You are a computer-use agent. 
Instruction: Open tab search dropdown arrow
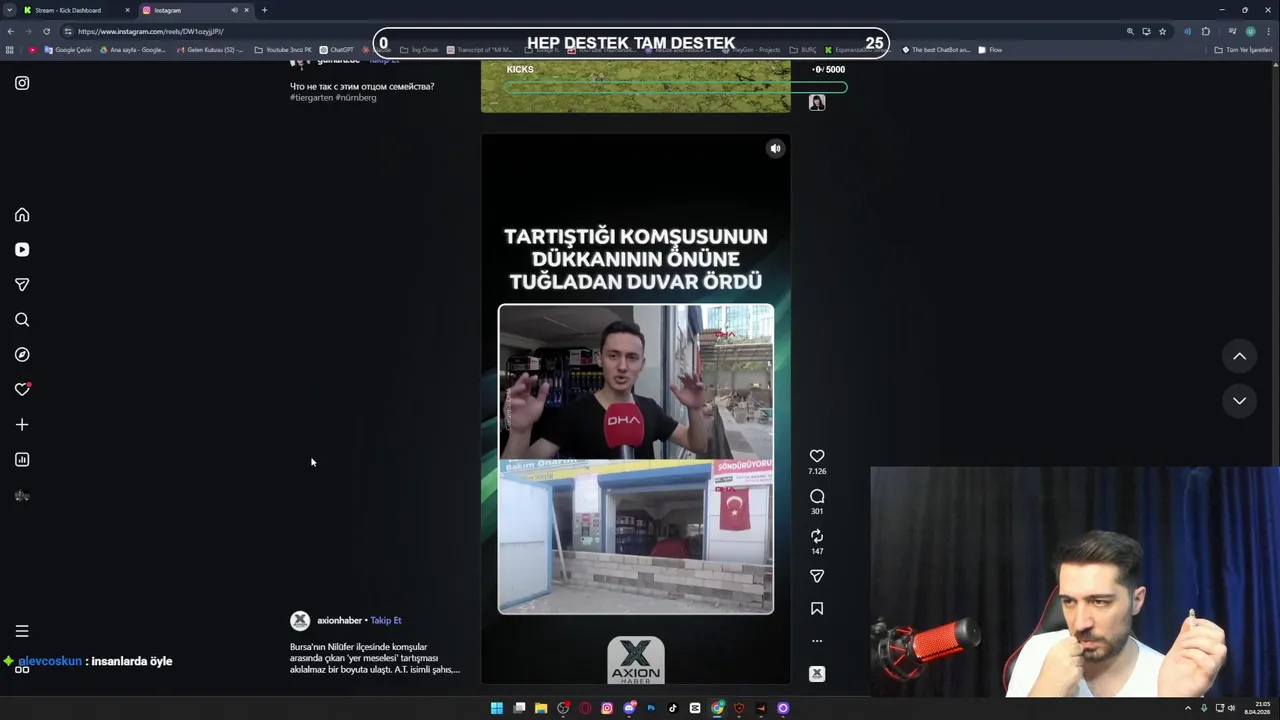(x=9, y=10)
